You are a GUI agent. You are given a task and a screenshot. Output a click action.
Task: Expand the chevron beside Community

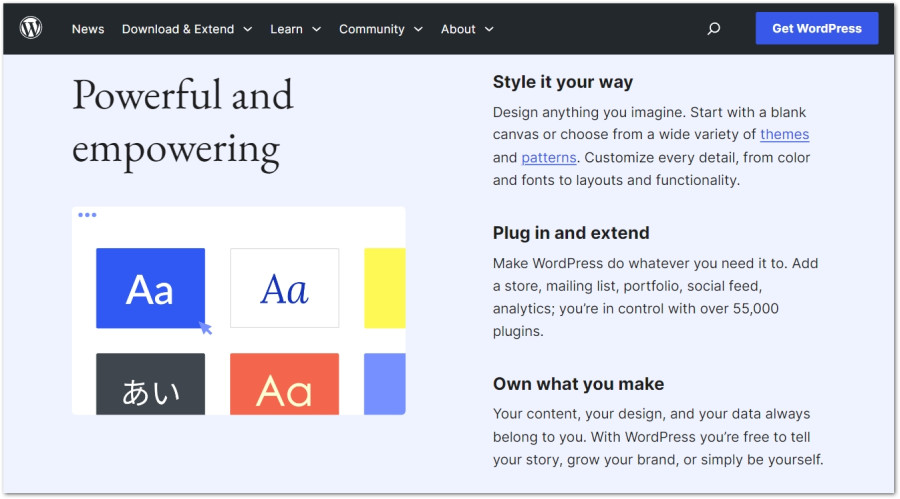[418, 29]
